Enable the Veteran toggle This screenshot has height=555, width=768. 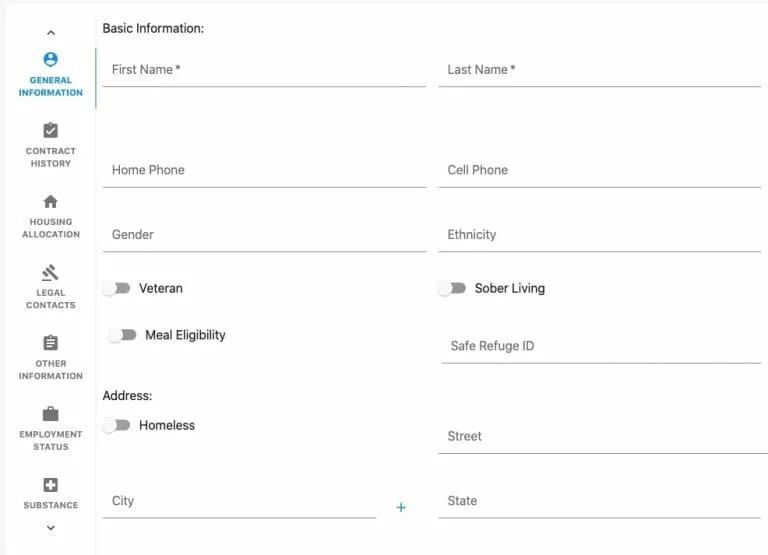[x=117, y=288]
